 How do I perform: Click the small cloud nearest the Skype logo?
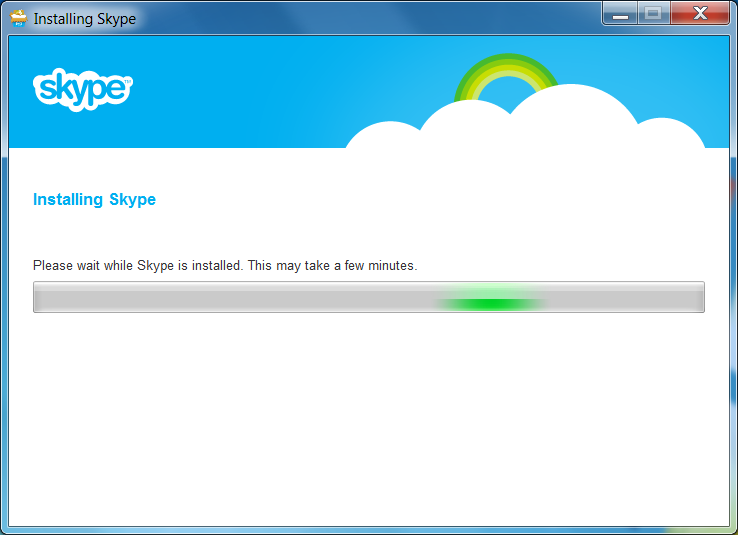tap(385, 136)
